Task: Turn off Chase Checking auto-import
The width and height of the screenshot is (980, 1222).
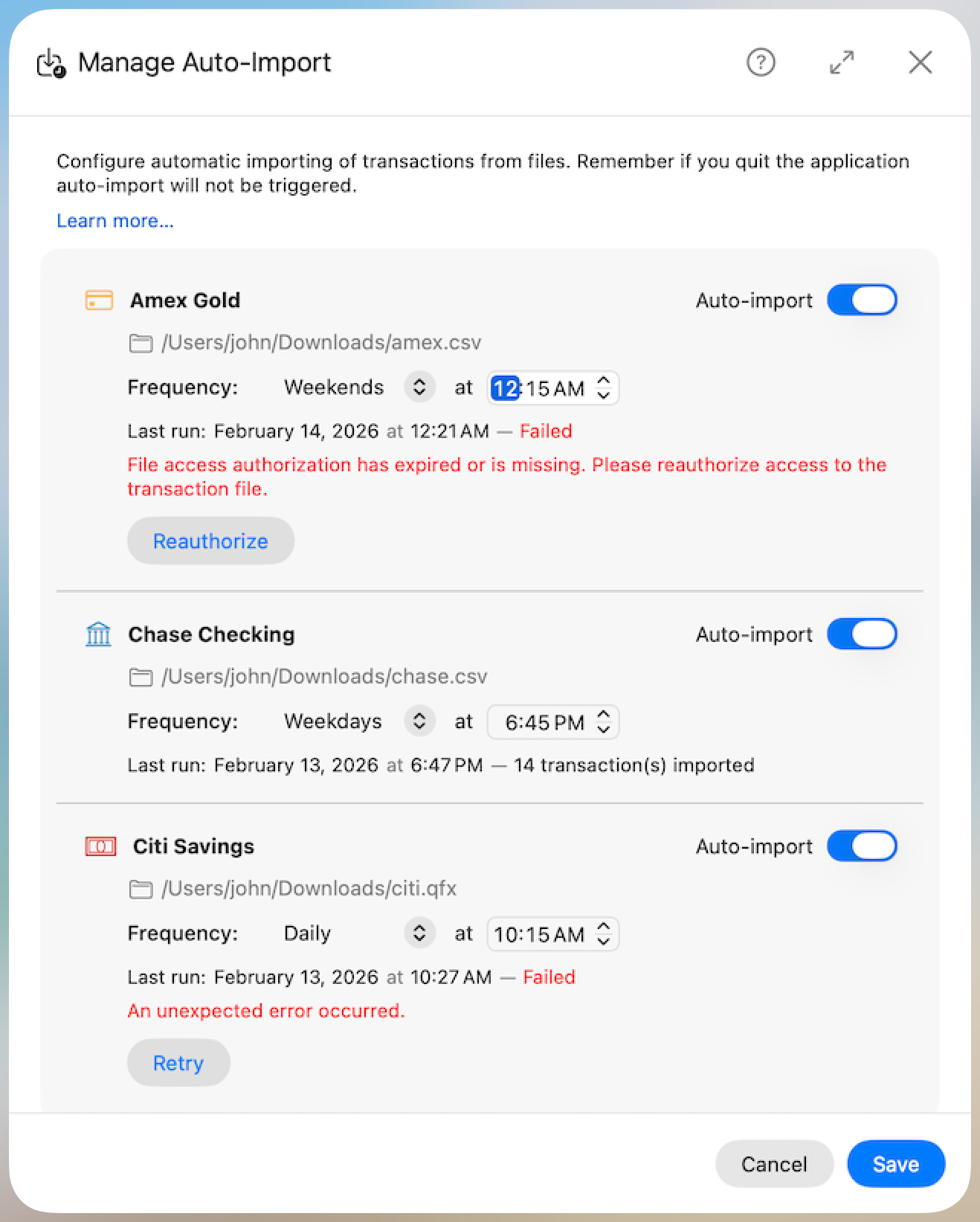Action: (x=862, y=634)
